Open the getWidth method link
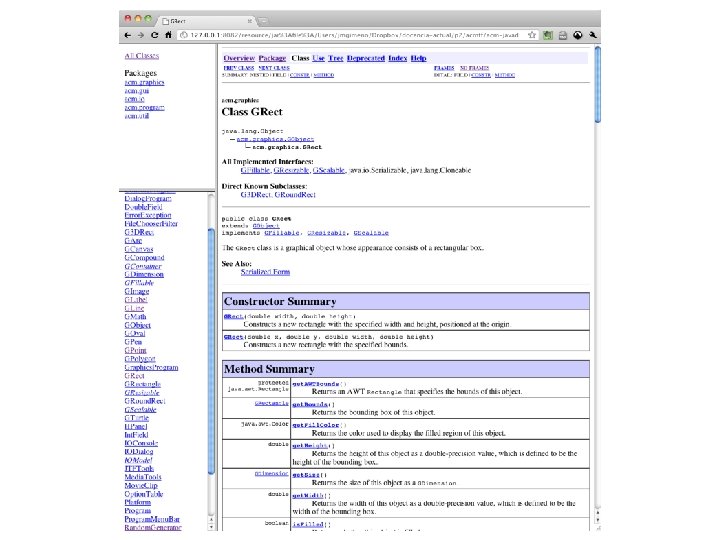Image resolution: width=720 pixels, height=540 pixels. tap(309, 496)
